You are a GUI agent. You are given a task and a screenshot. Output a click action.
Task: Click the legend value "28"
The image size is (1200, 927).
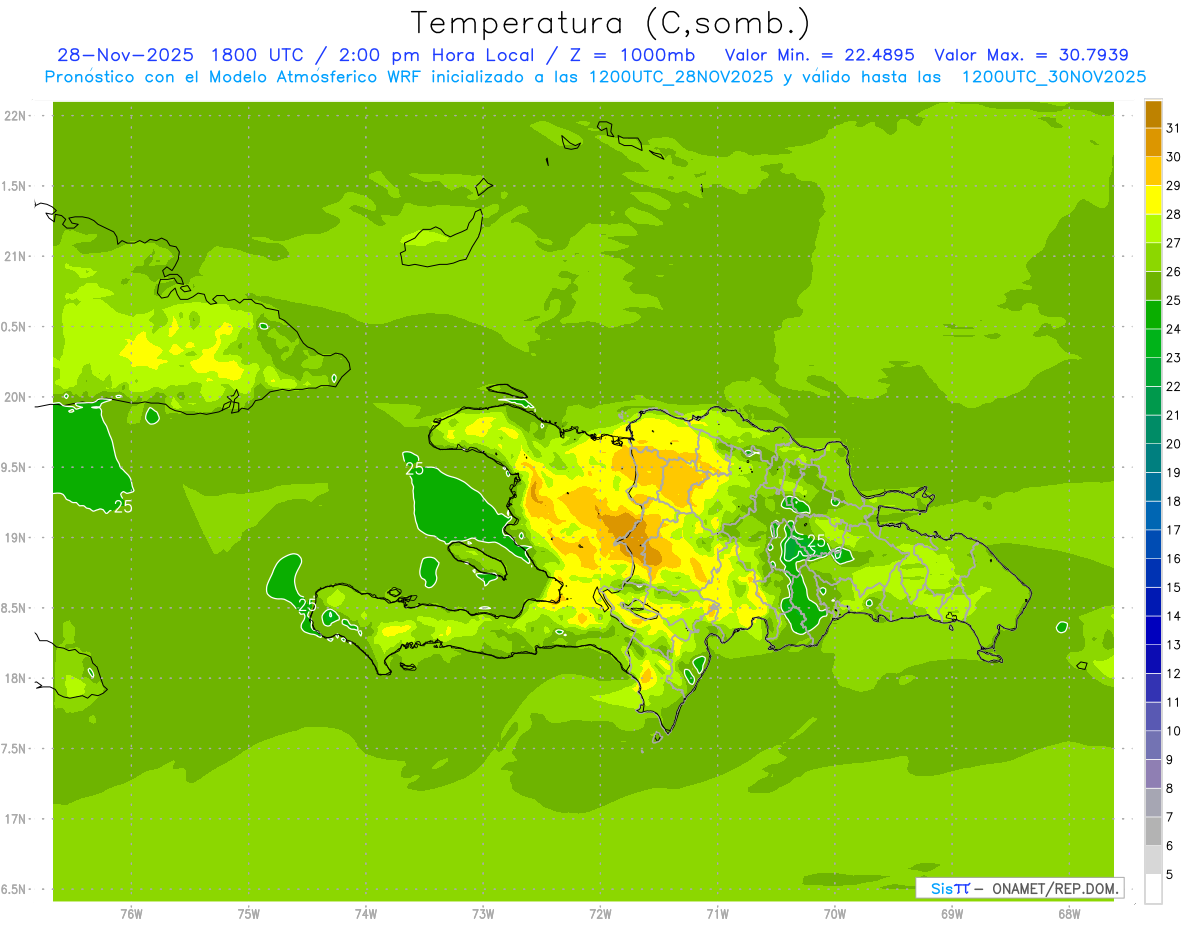1173,214
